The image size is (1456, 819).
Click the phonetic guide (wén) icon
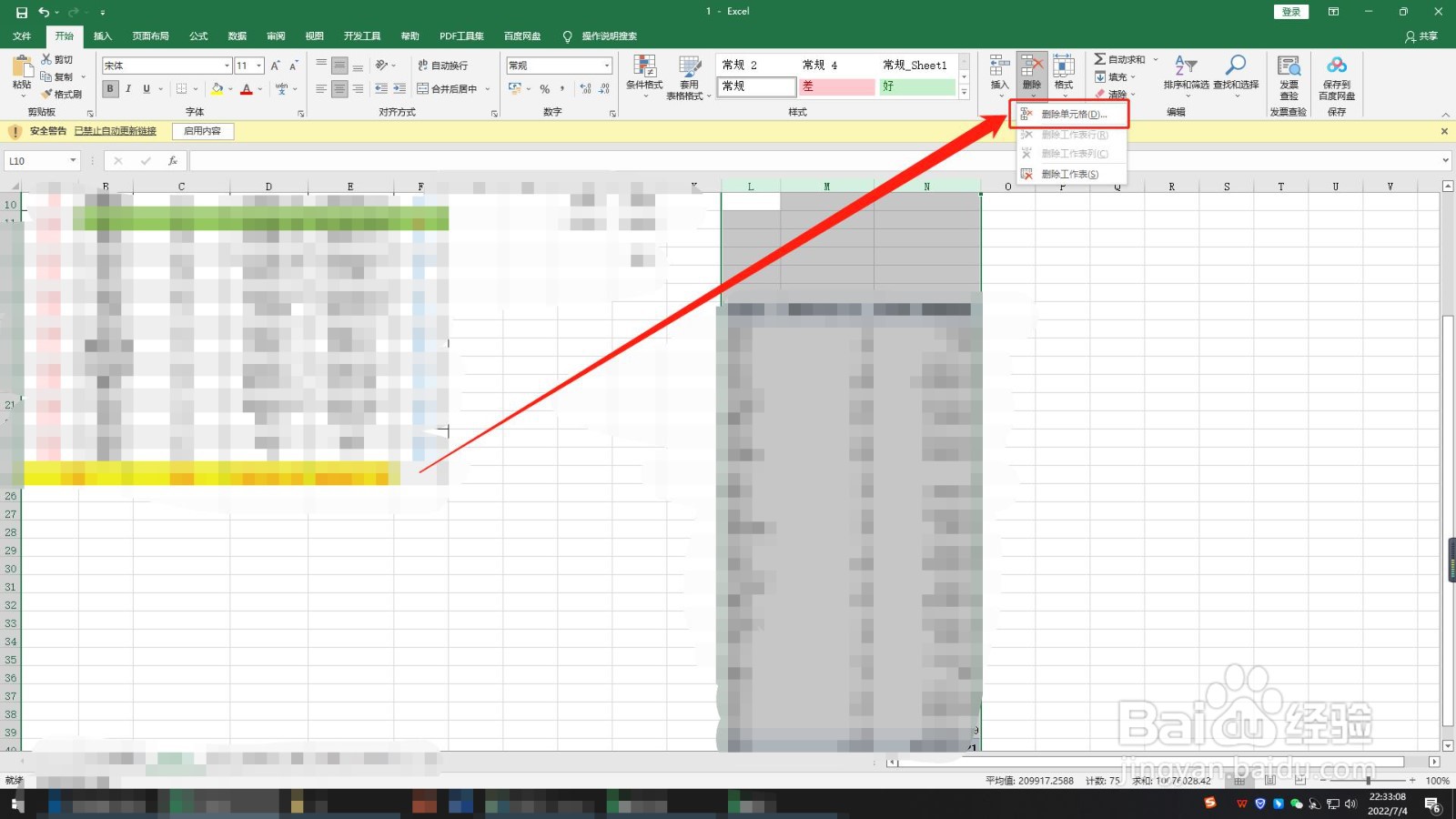281,89
